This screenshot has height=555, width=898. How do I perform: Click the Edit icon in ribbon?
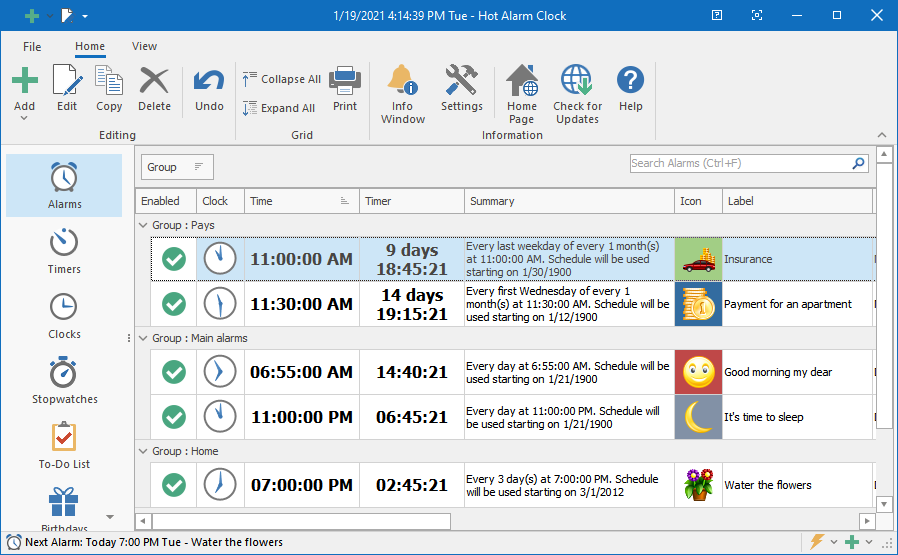[67, 81]
